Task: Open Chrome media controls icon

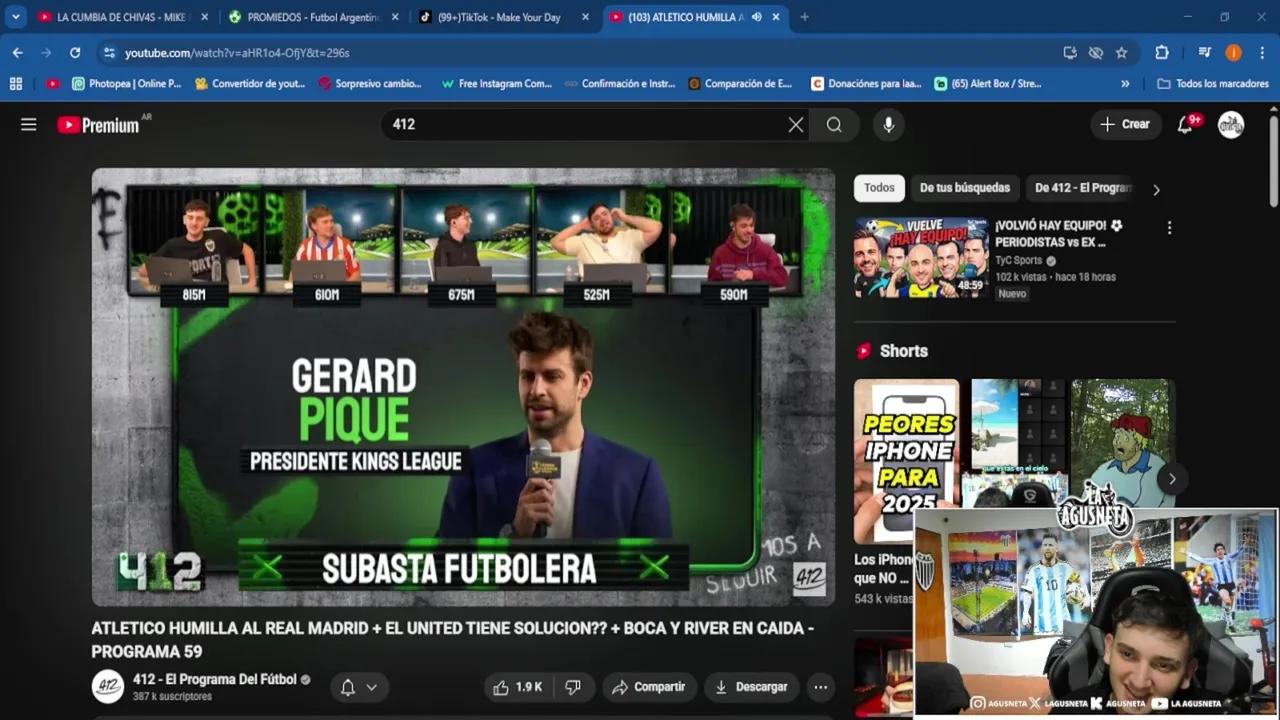Action: click(x=1205, y=52)
